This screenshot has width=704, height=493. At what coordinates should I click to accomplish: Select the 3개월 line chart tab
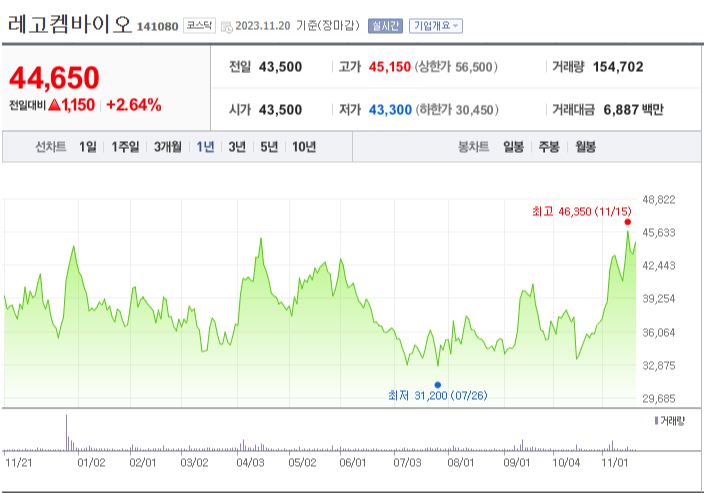tap(168, 147)
